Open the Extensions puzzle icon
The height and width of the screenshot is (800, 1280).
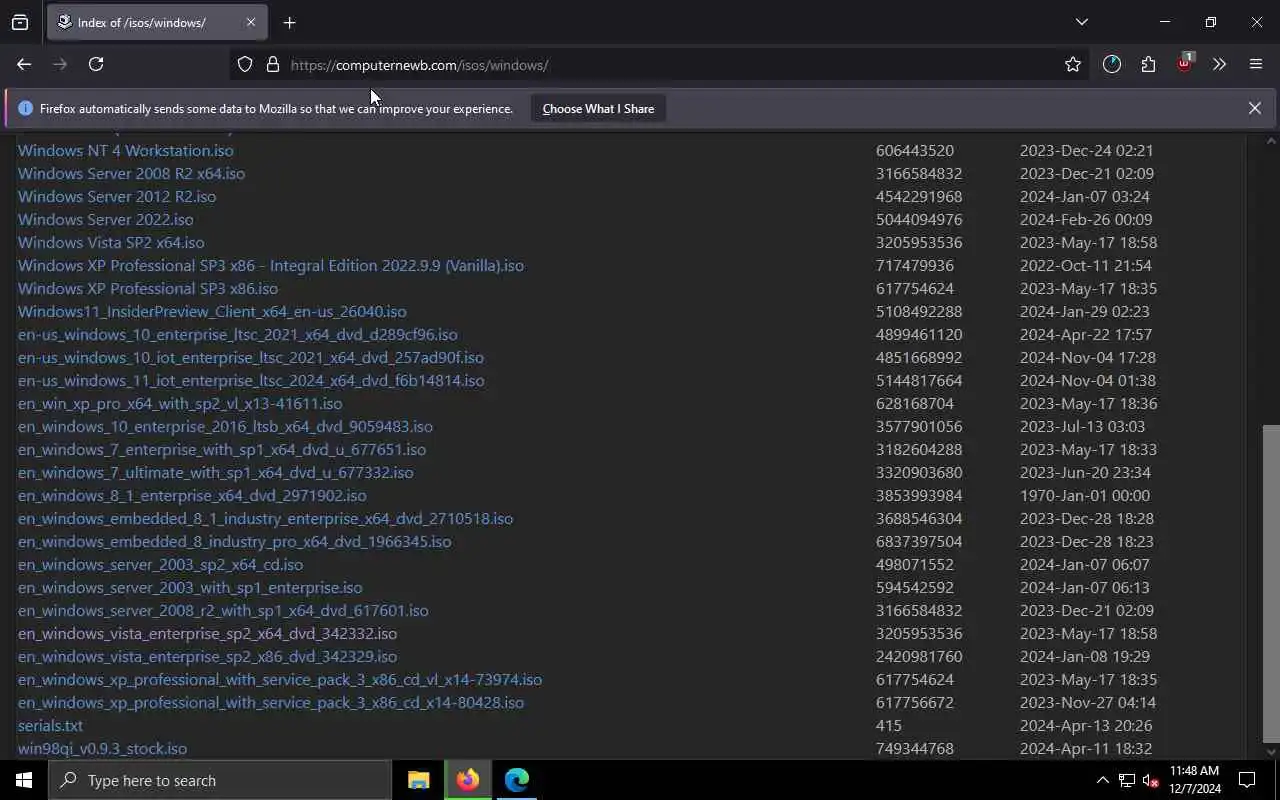[x=1148, y=64]
